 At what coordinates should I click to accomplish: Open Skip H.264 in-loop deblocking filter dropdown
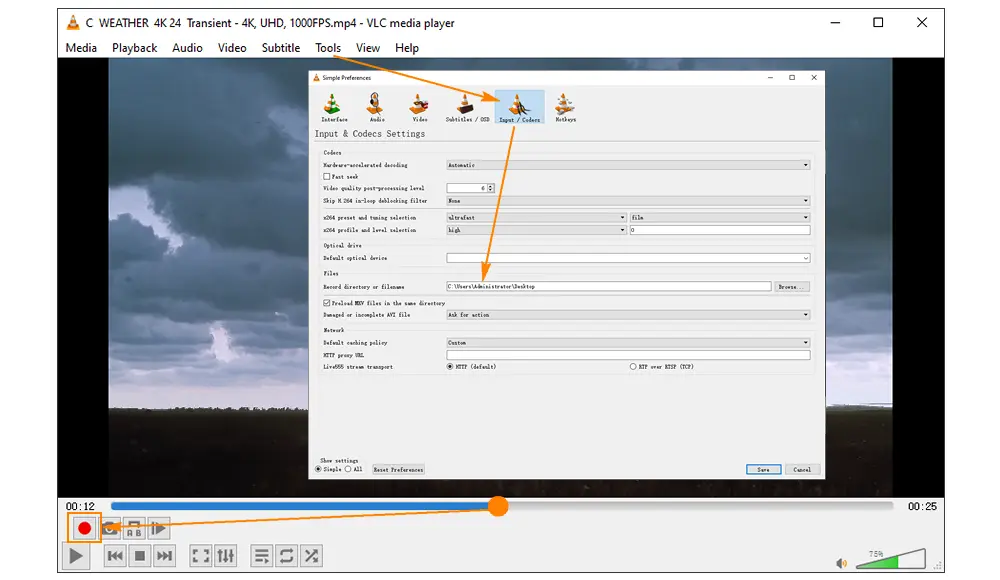pyautogui.click(x=628, y=201)
